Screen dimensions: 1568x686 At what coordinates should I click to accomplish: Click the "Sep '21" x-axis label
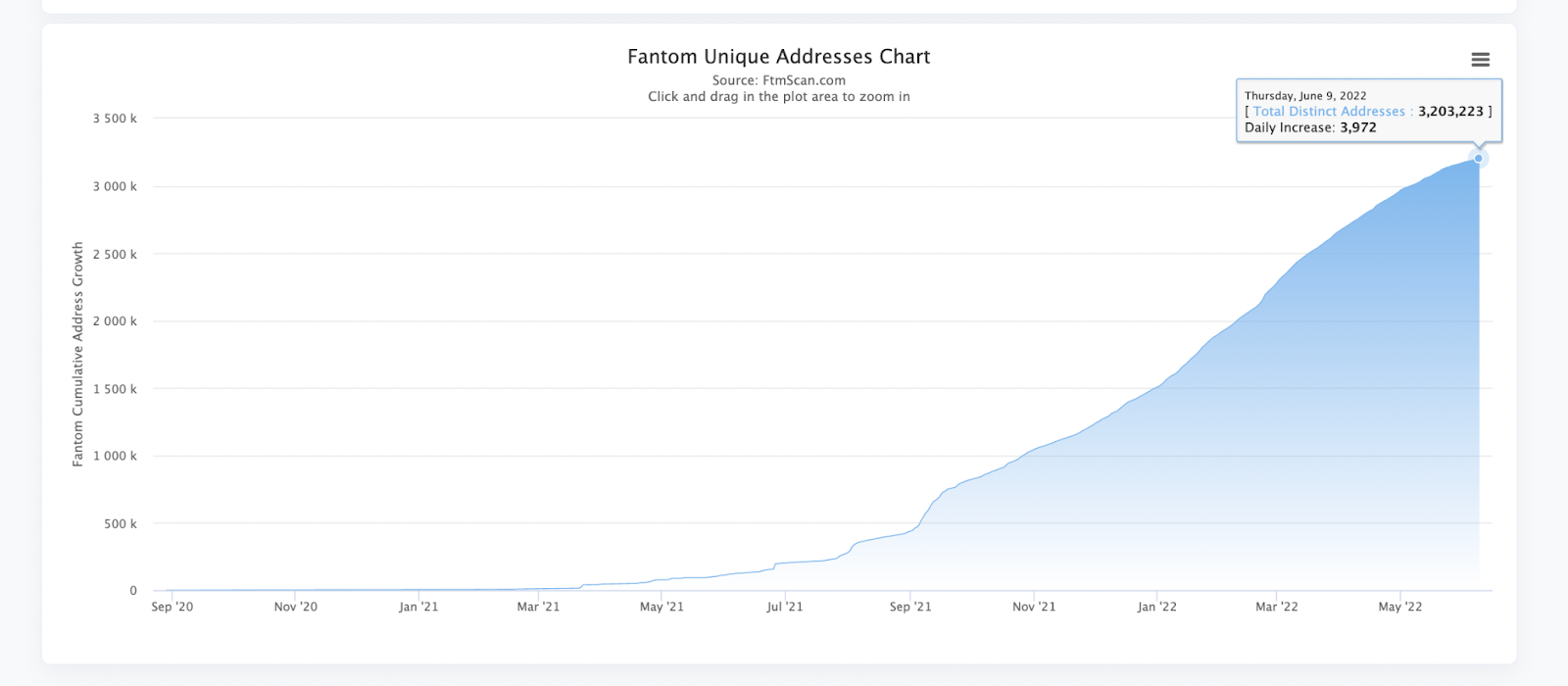tap(910, 607)
